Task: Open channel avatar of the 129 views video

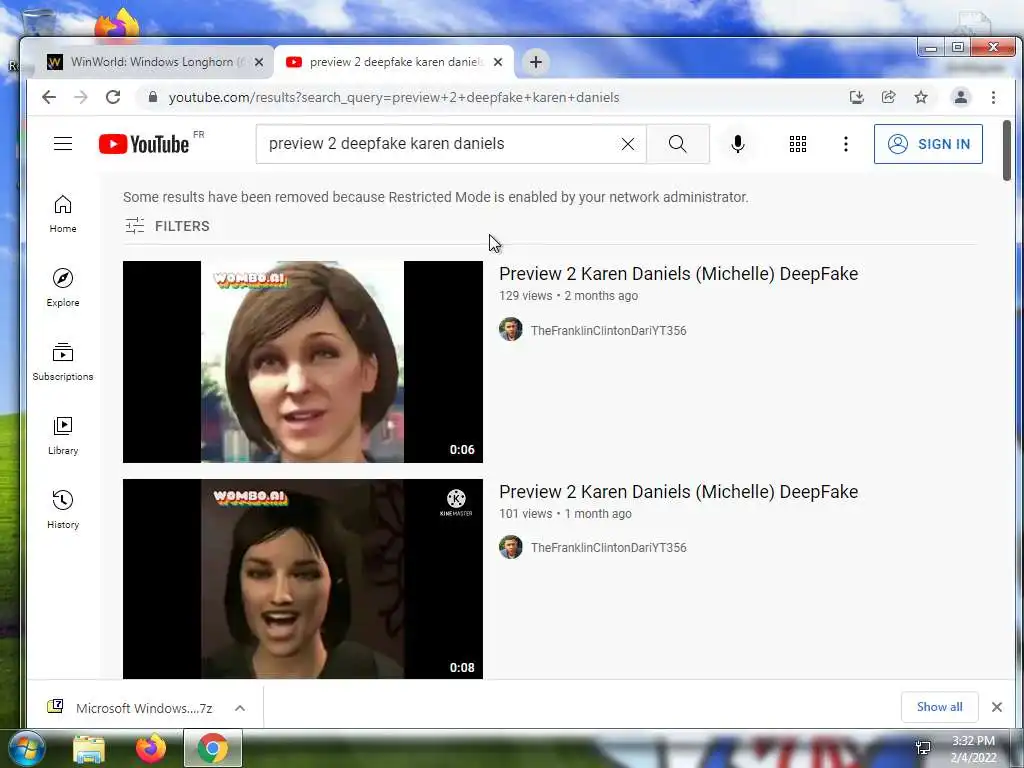Action: click(x=511, y=330)
